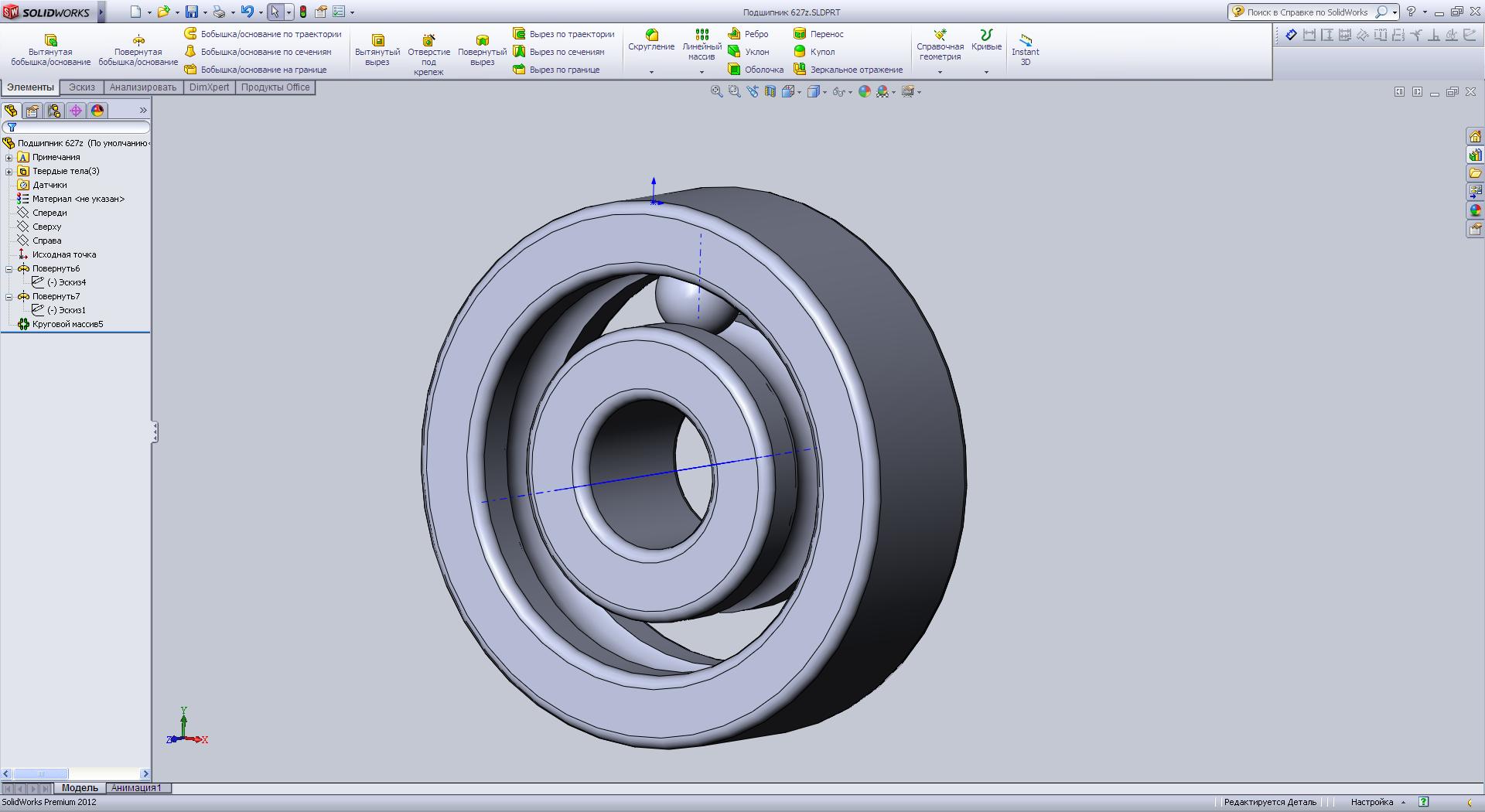Open Справочная геометрия dropdown arrow
Viewport: 1485px width, 812px height.
pyautogui.click(x=940, y=72)
